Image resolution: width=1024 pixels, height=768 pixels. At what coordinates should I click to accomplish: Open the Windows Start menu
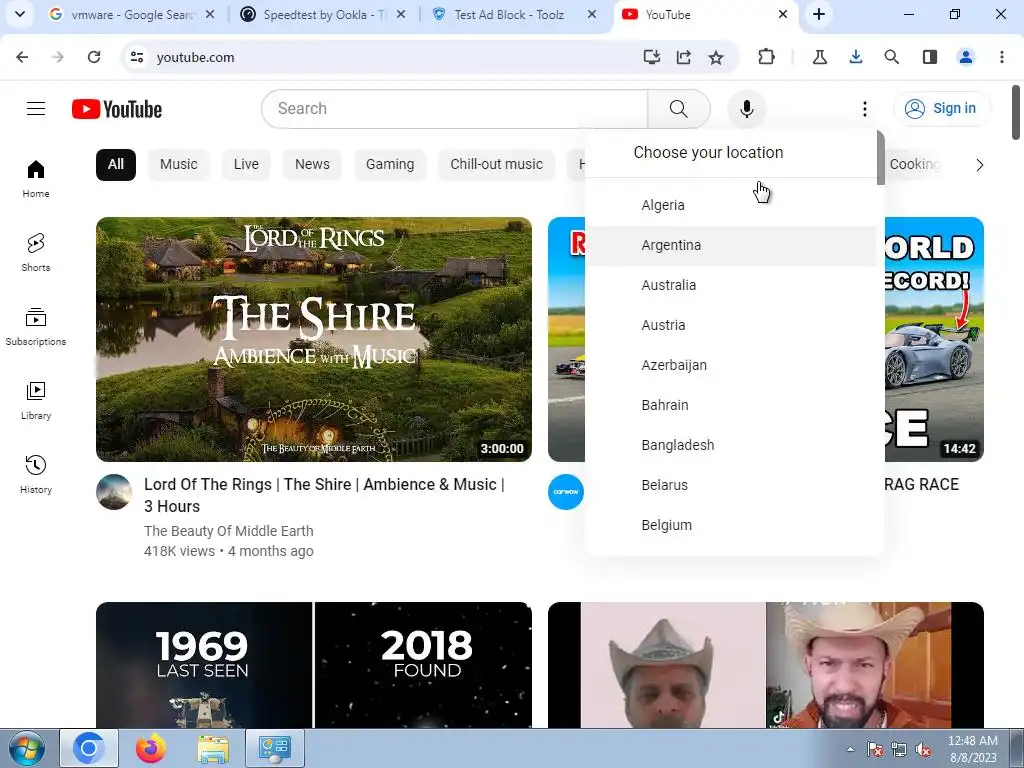pyautogui.click(x=27, y=748)
